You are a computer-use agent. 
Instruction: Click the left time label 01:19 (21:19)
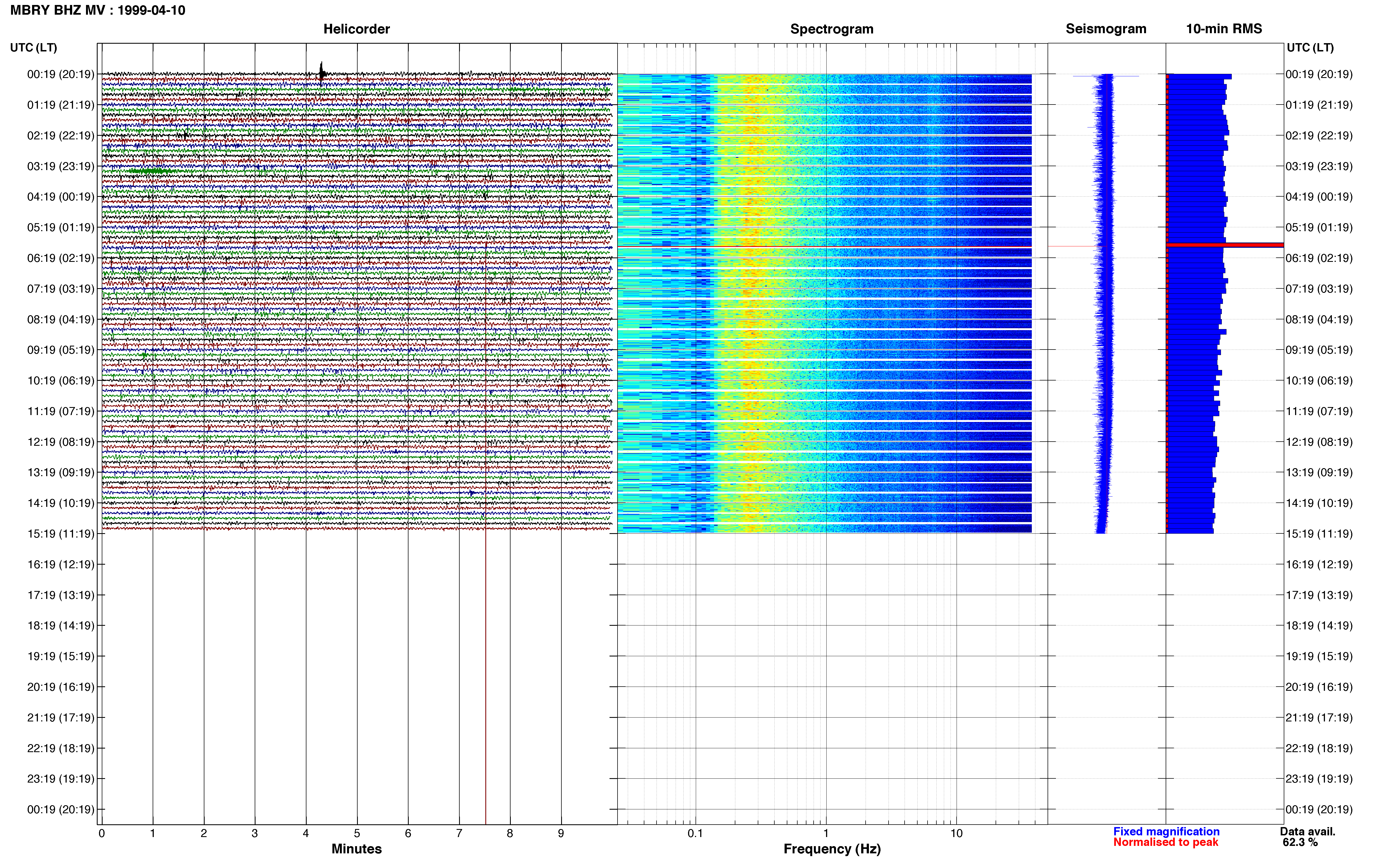(61, 105)
